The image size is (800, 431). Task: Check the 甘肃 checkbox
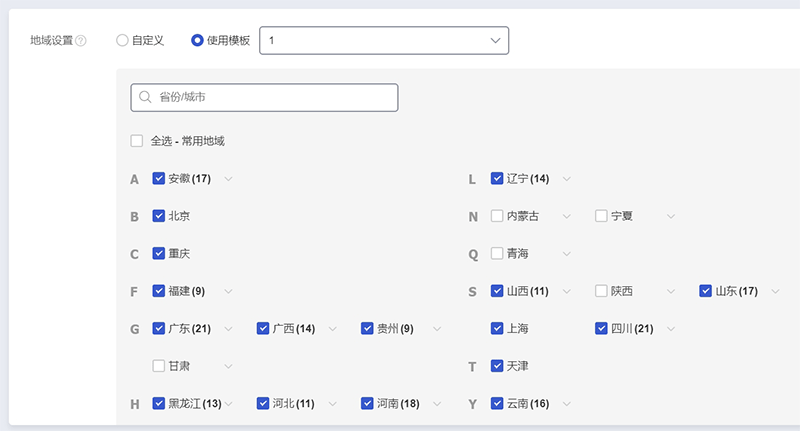point(159,366)
